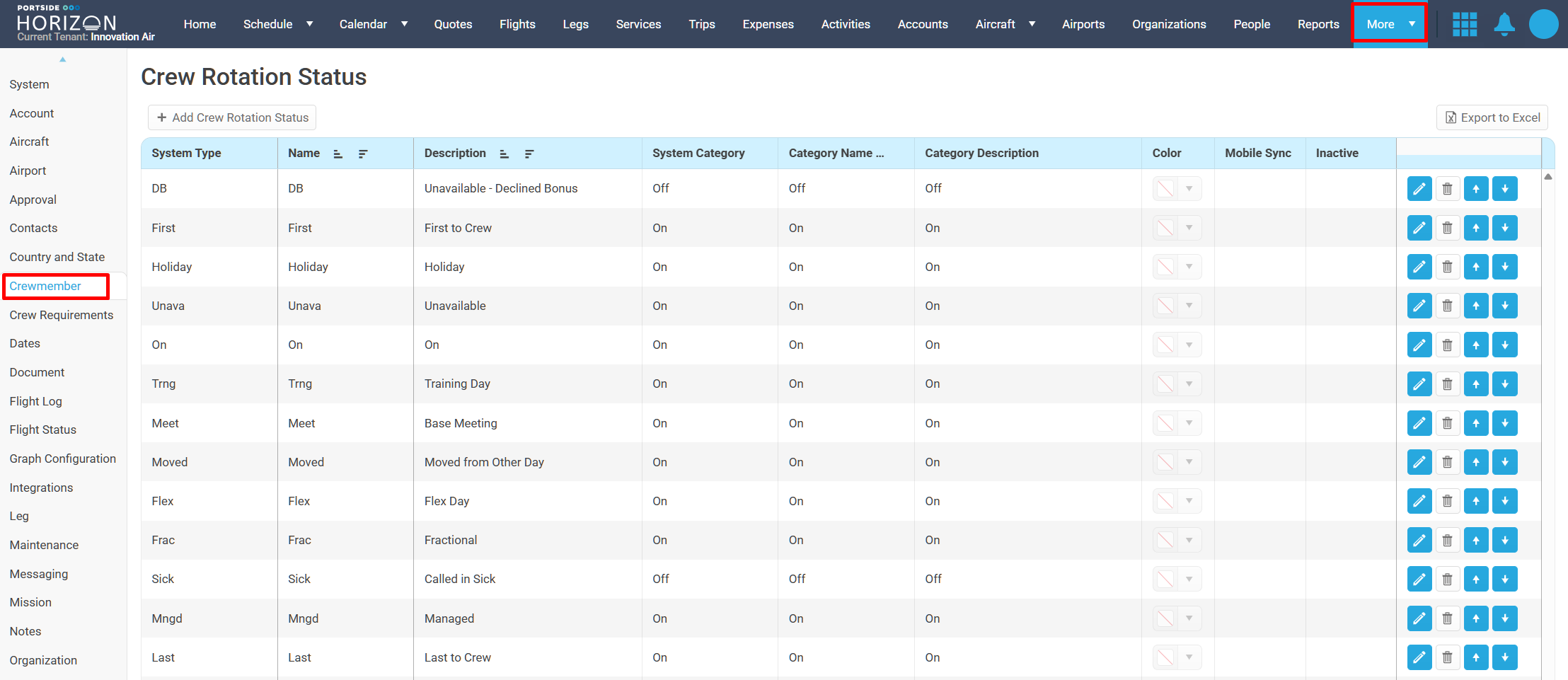This screenshot has height=680, width=1568.
Task: Click the user profile avatar
Action: (1543, 24)
